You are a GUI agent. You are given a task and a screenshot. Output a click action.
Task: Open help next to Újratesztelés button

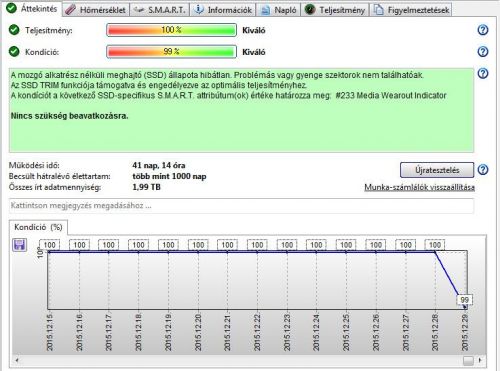pos(483,170)
